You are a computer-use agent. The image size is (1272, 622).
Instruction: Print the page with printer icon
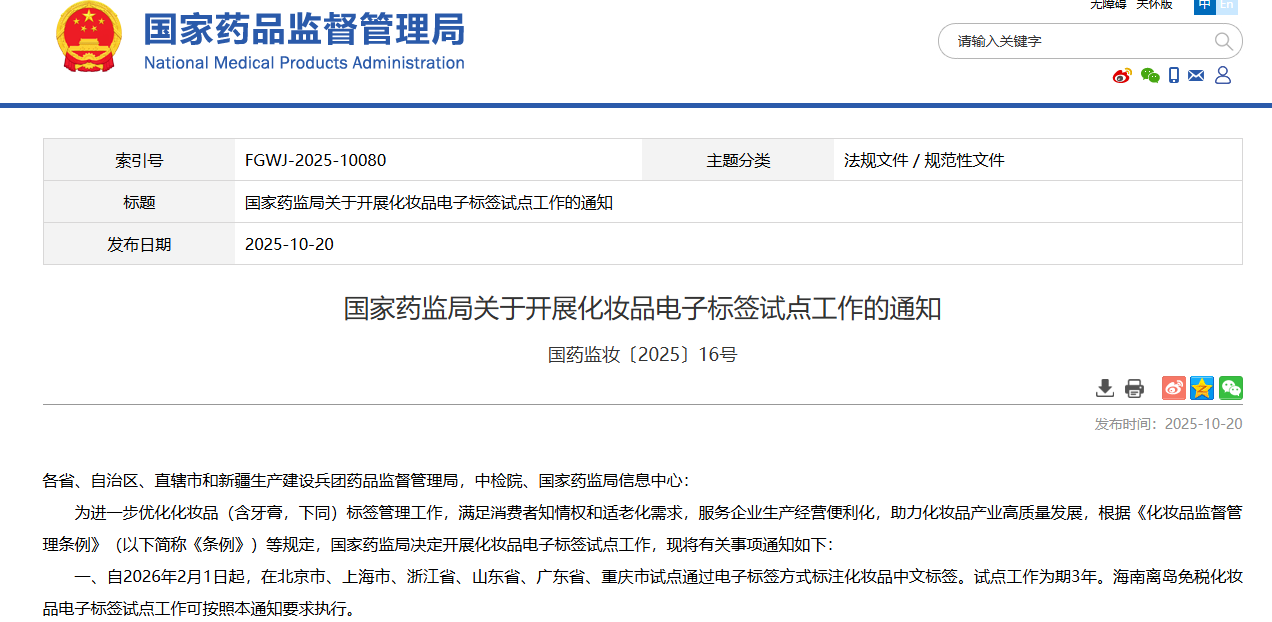1134,388
